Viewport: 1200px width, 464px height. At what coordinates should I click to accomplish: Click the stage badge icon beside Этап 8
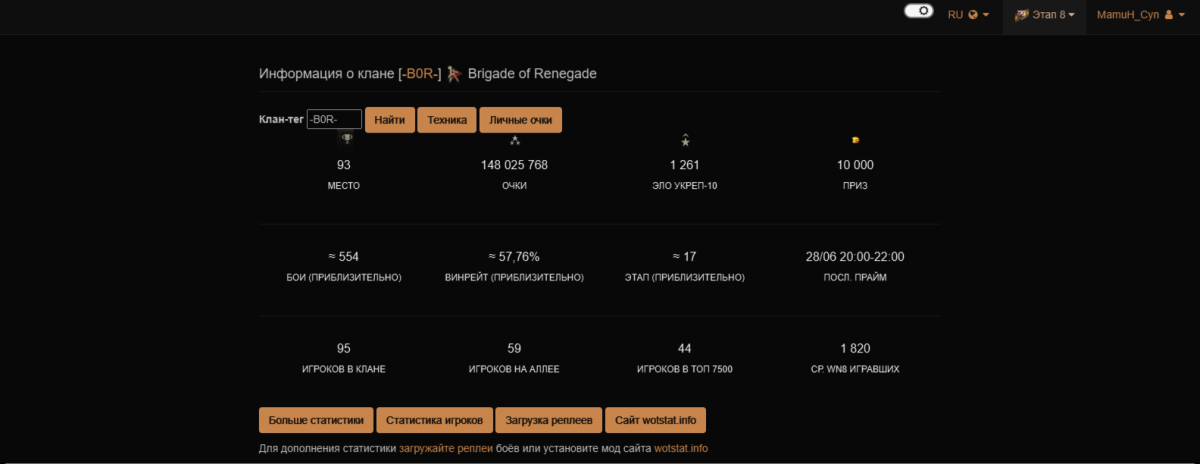pyautogui.click(x=1022, y=15)
